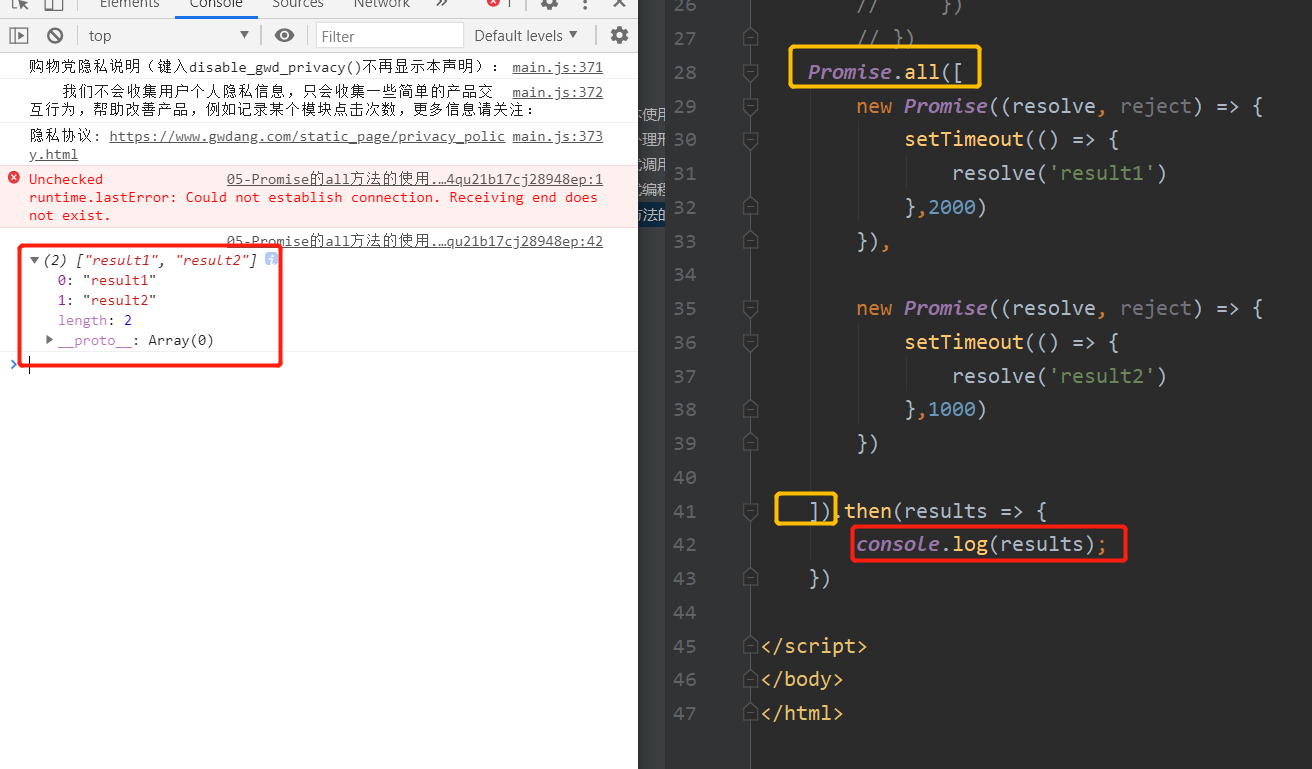Click the </html> tag on line 47
This screenshot has height=769, width=1312.
coord(802,713)
